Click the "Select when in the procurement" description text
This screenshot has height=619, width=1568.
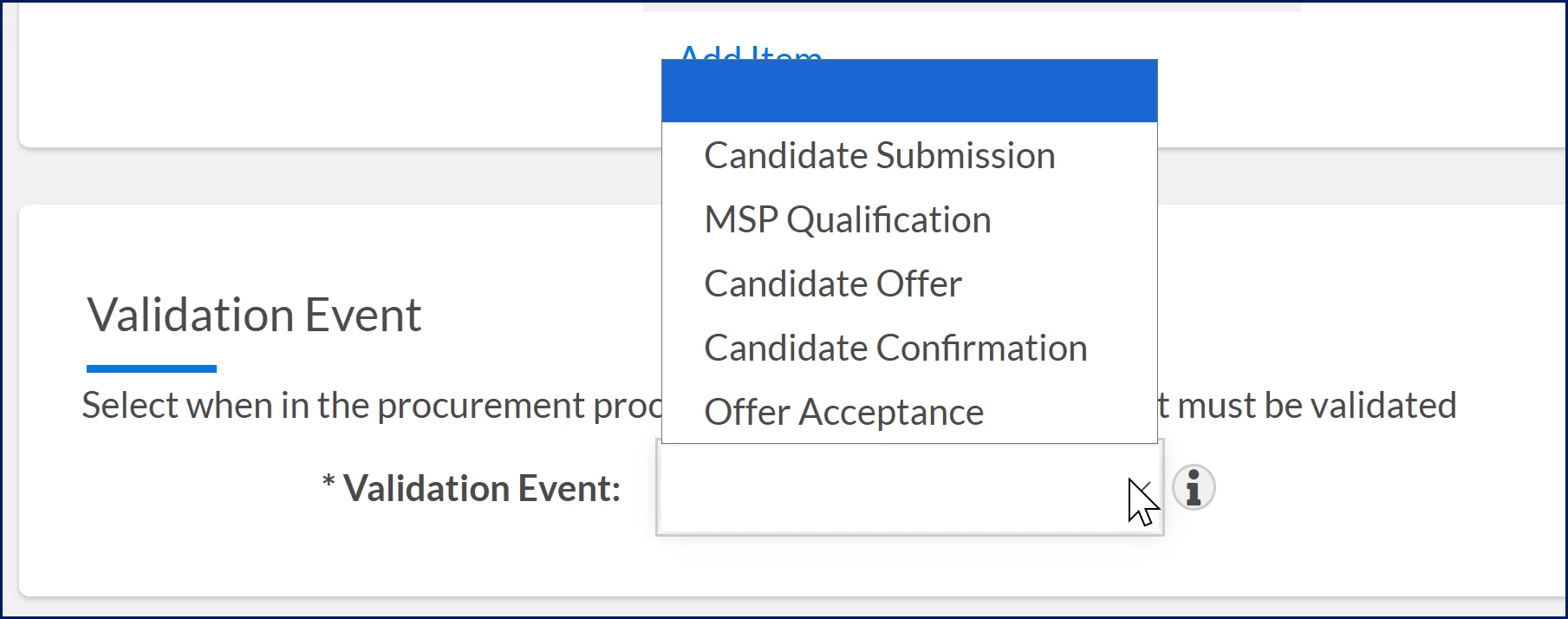(x=372, y=406)
